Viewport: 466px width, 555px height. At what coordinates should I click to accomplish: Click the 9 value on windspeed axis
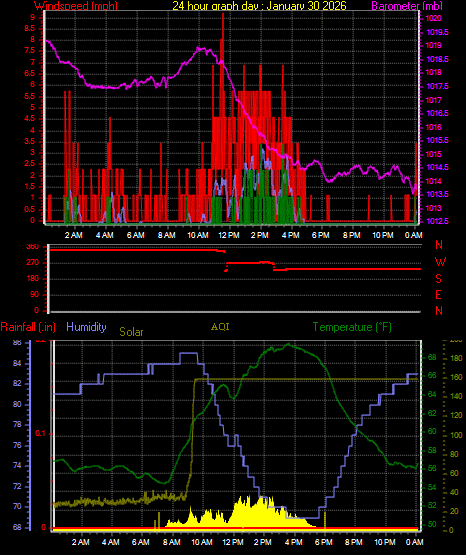click(x=33, y=17)
